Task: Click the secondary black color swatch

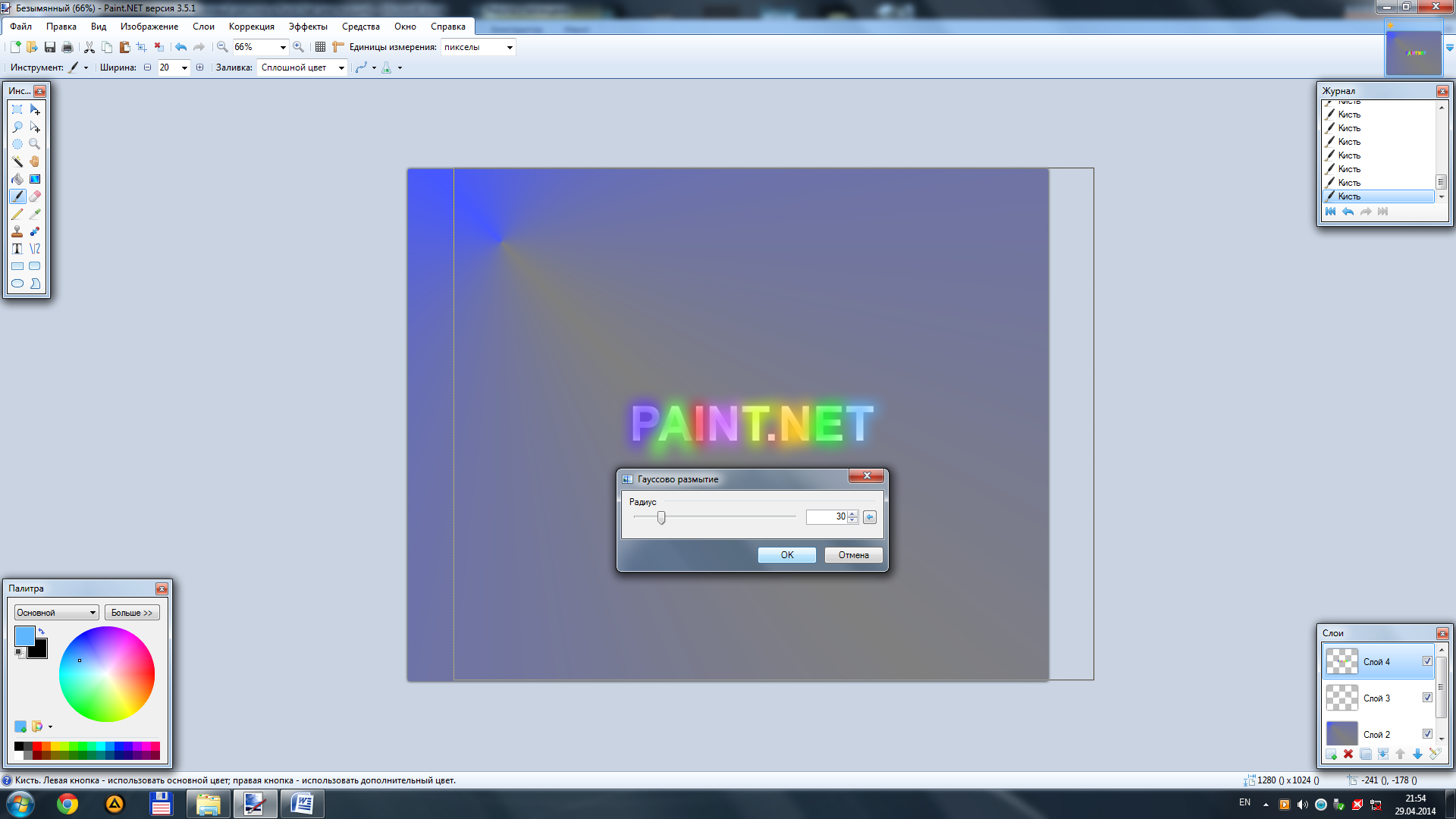Action: coord(39,651)
